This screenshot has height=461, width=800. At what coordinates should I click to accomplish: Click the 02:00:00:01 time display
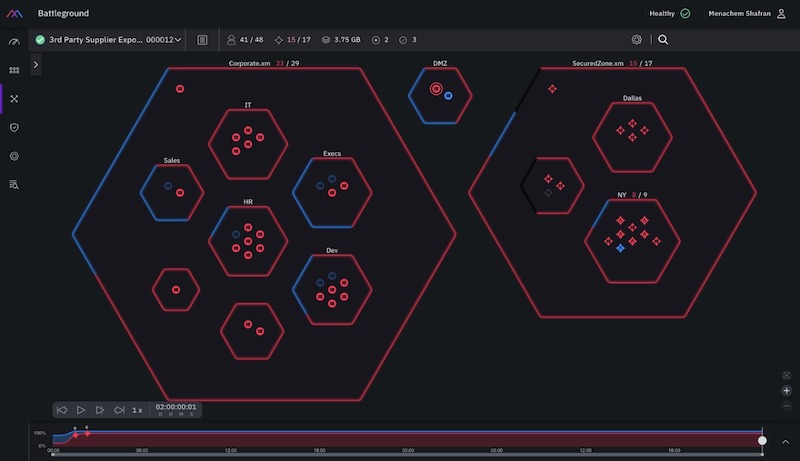176,409
